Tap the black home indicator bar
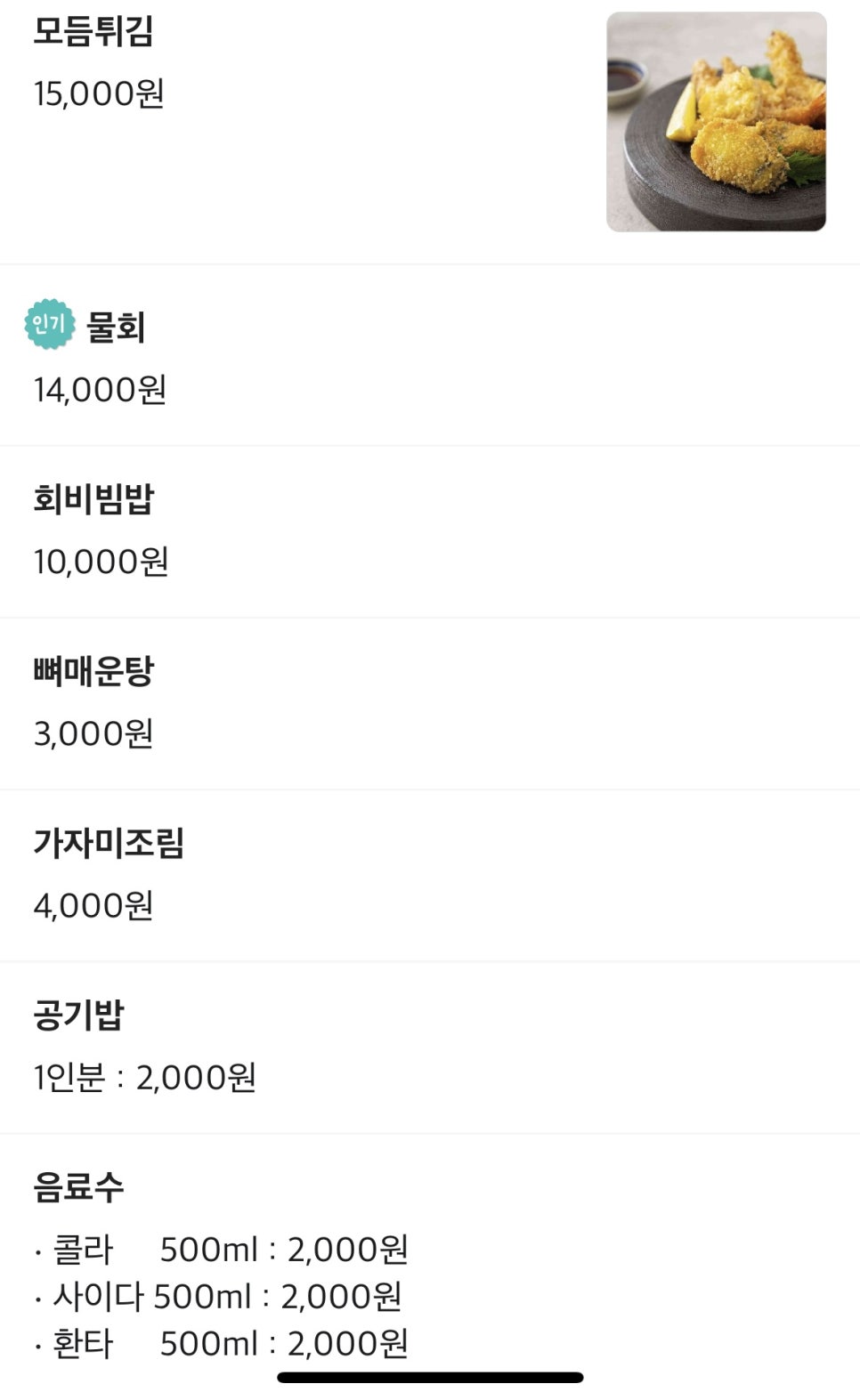 [x=430, y=1377]
